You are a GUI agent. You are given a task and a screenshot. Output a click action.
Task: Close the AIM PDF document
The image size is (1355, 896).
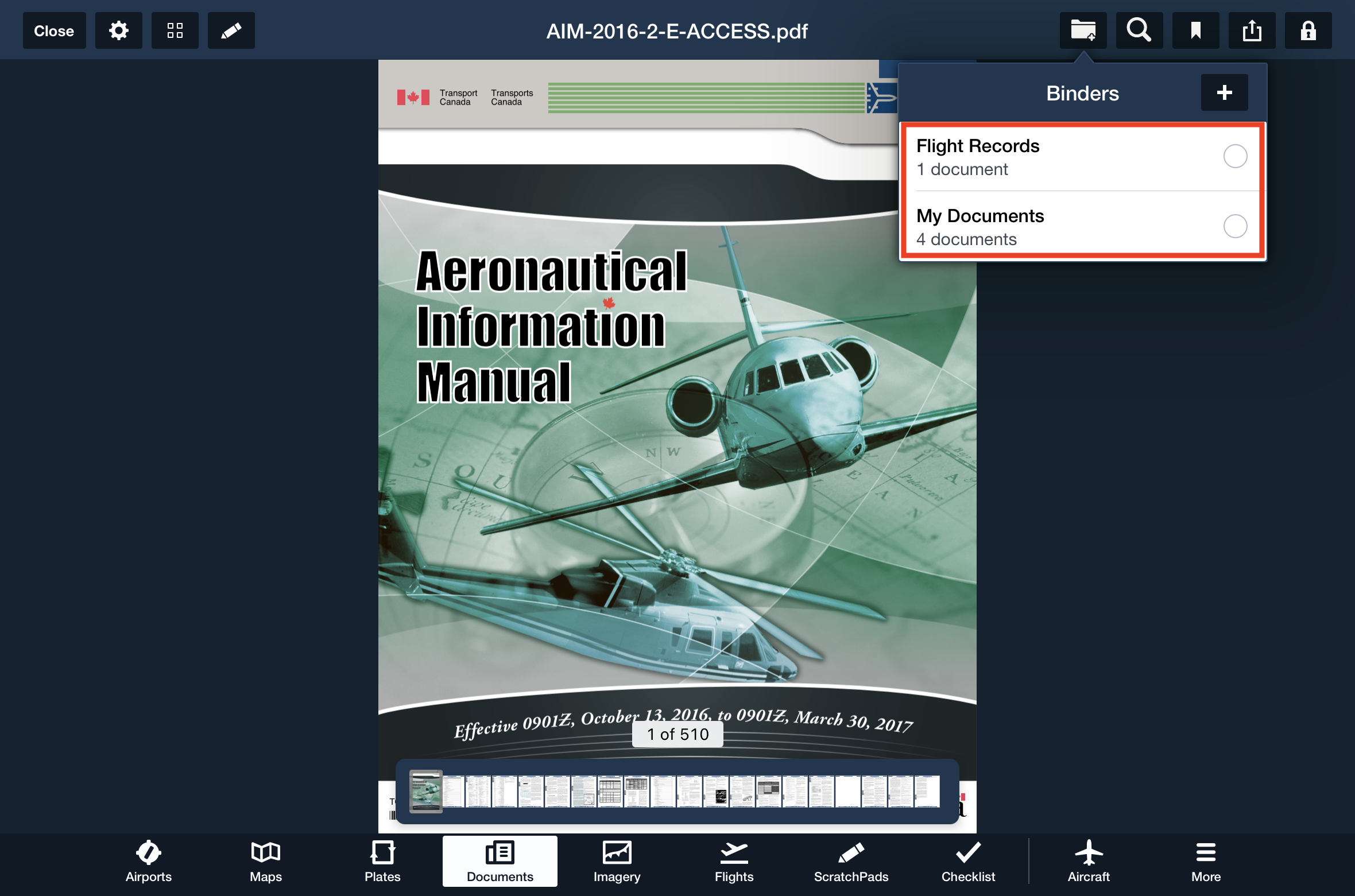(x=54, y=30)
